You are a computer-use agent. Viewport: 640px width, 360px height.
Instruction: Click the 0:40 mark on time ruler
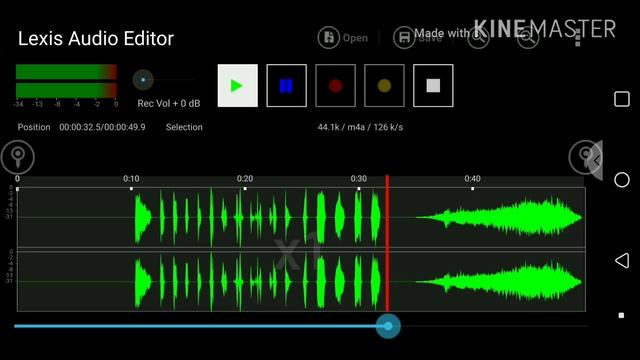472,179
